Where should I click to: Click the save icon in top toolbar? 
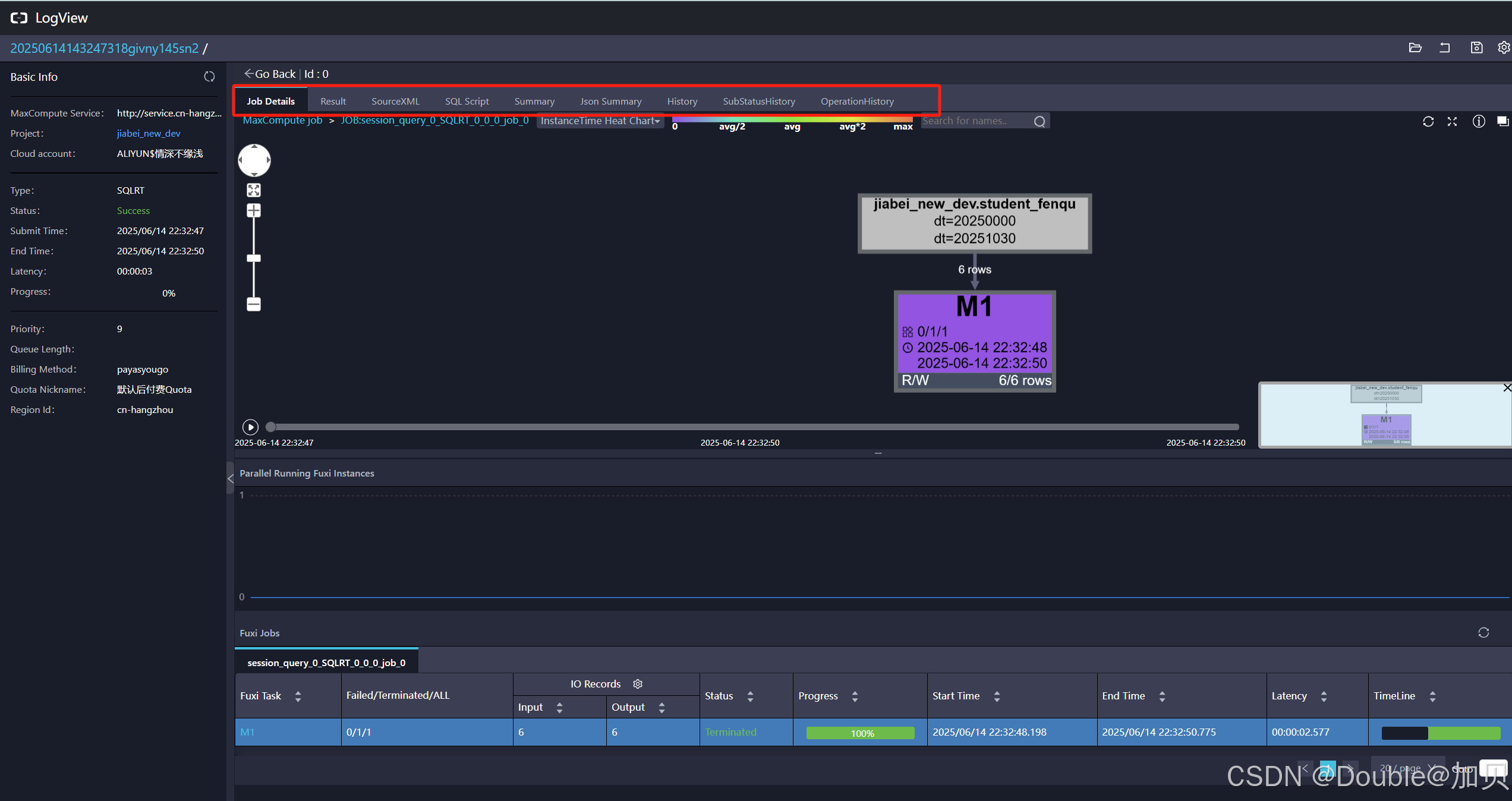[x=1476, y=48]
